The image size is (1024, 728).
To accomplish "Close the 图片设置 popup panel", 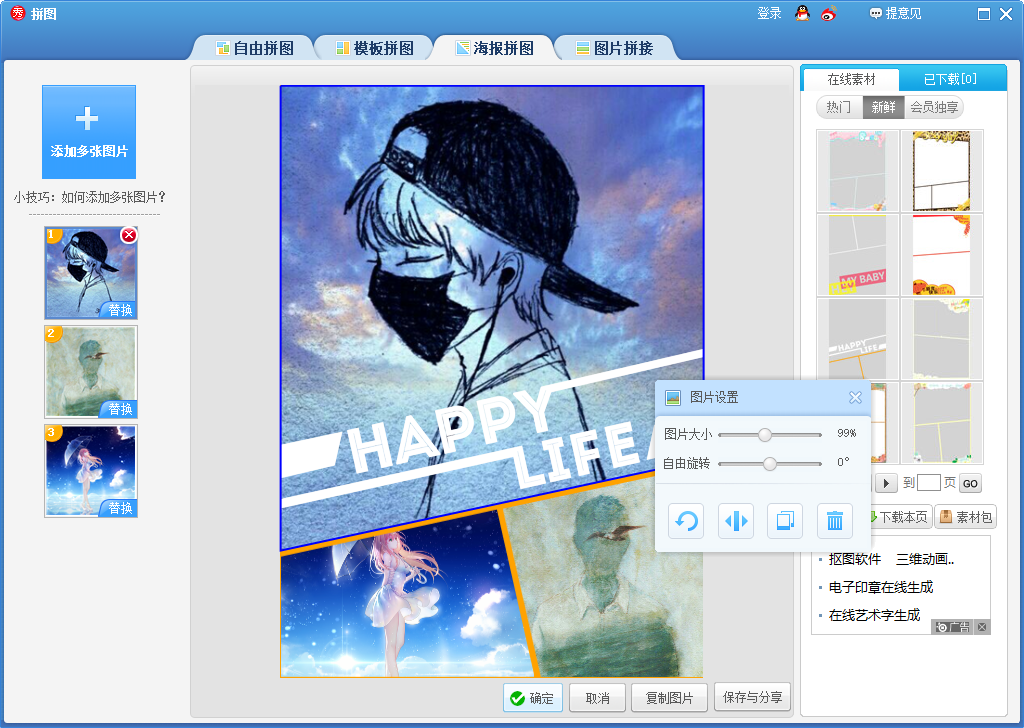I will coord(855,398).
